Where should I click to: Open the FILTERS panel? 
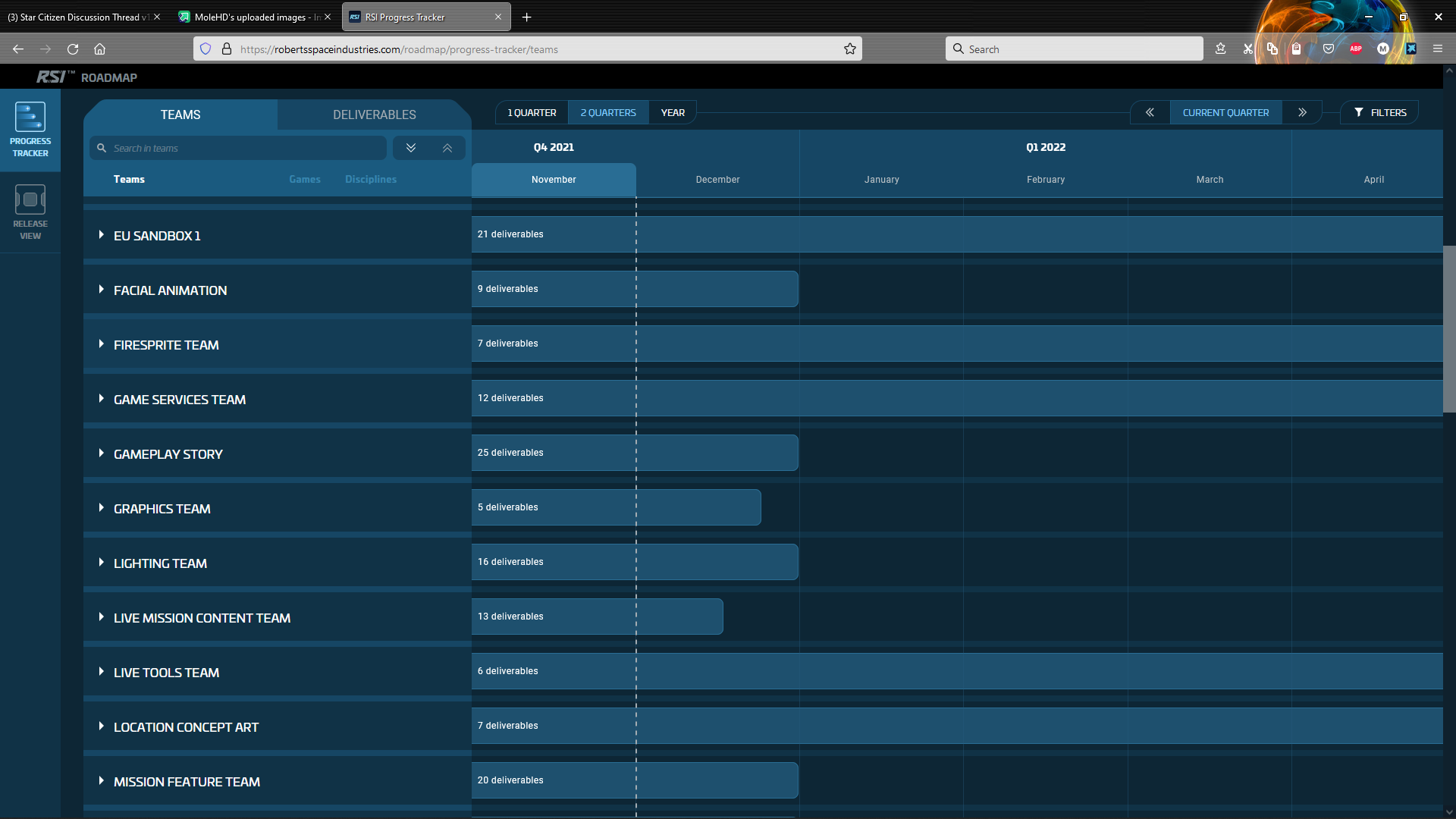(x=1380, y=112)
